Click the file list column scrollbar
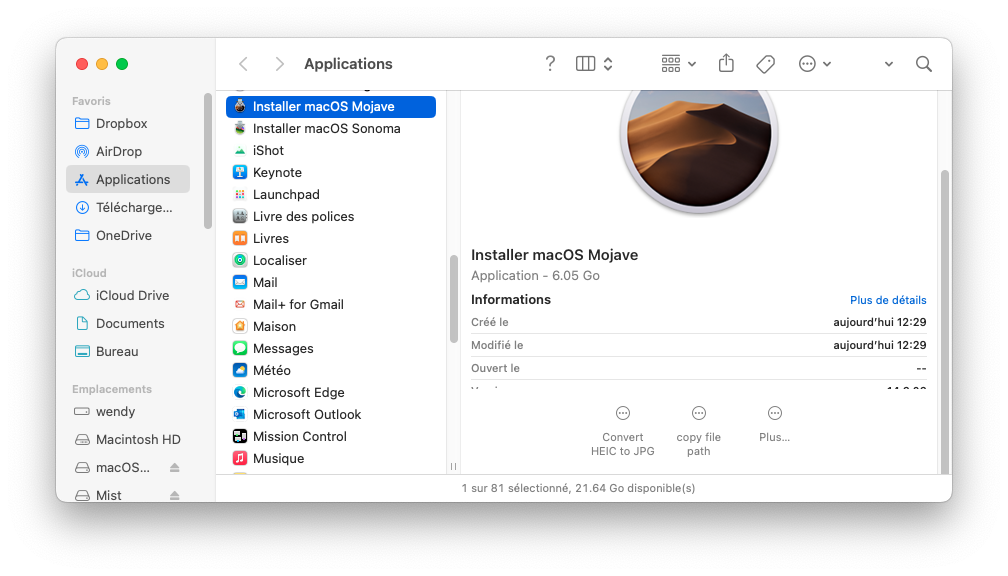The image size is (1008, 576). tap(453, 299)
